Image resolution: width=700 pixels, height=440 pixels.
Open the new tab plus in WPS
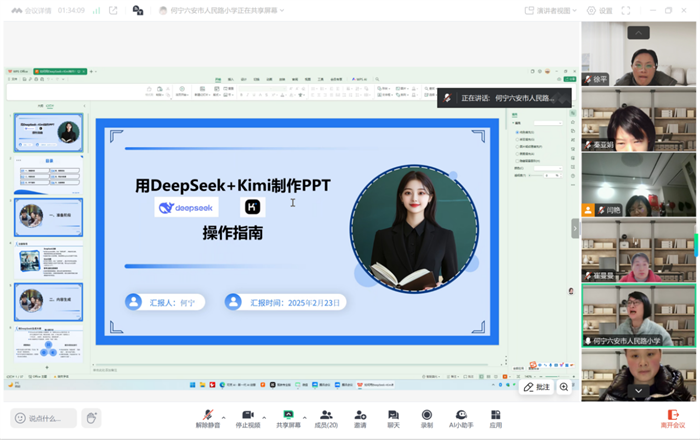(x=92, y=71)
